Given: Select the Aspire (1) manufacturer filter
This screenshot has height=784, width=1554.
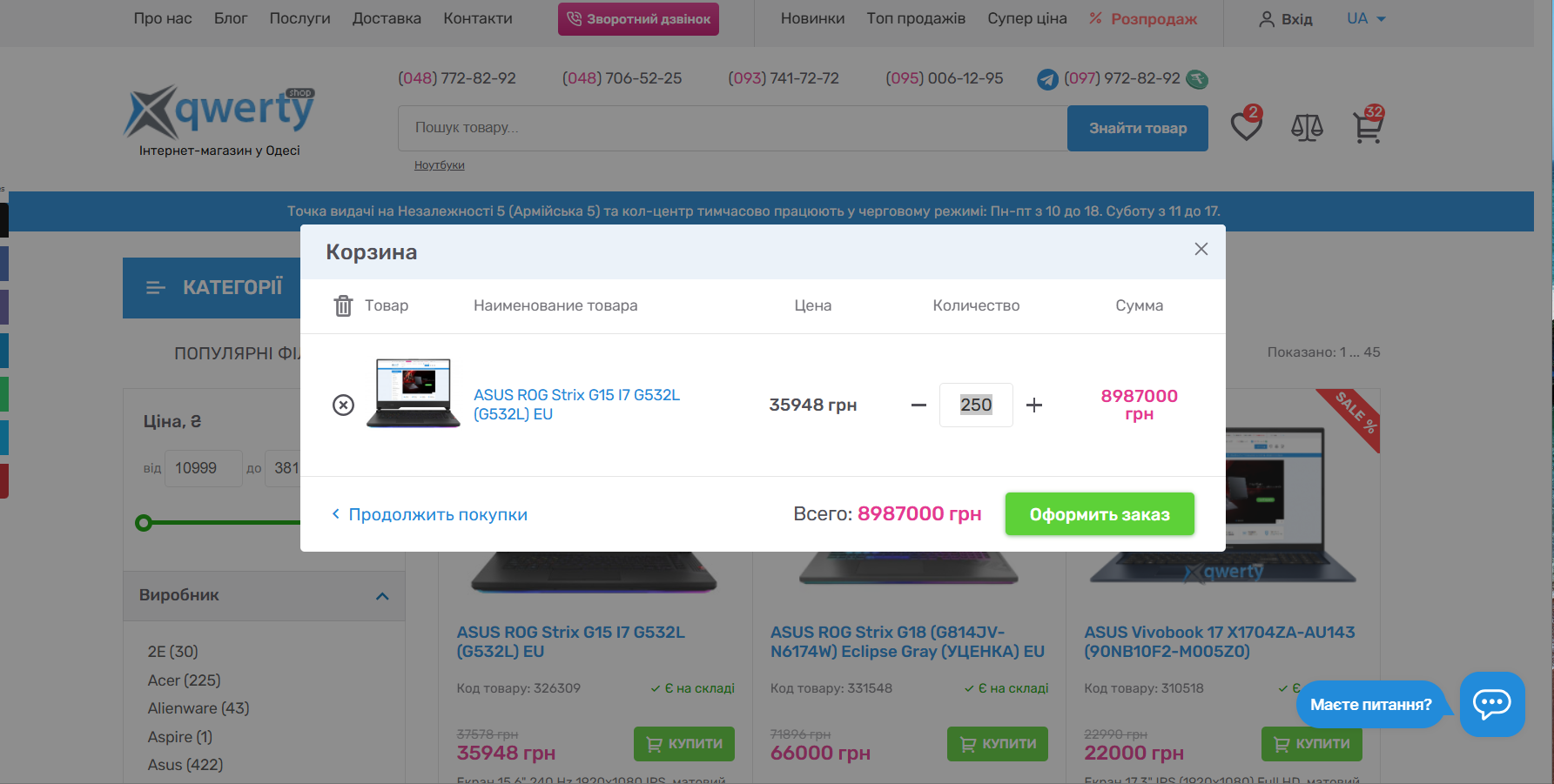Looking at the screenshot, I should pyautogui.click(x=179, y=737).
